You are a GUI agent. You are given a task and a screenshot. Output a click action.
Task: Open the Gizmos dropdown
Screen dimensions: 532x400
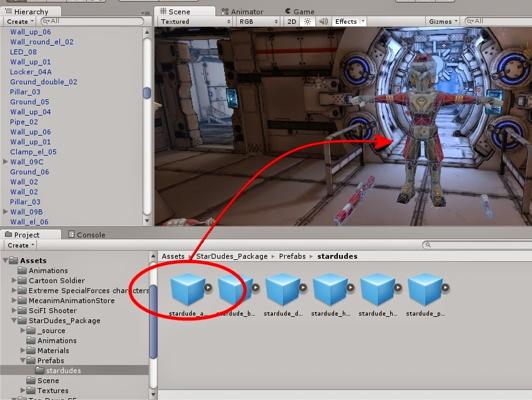point(443,21)
